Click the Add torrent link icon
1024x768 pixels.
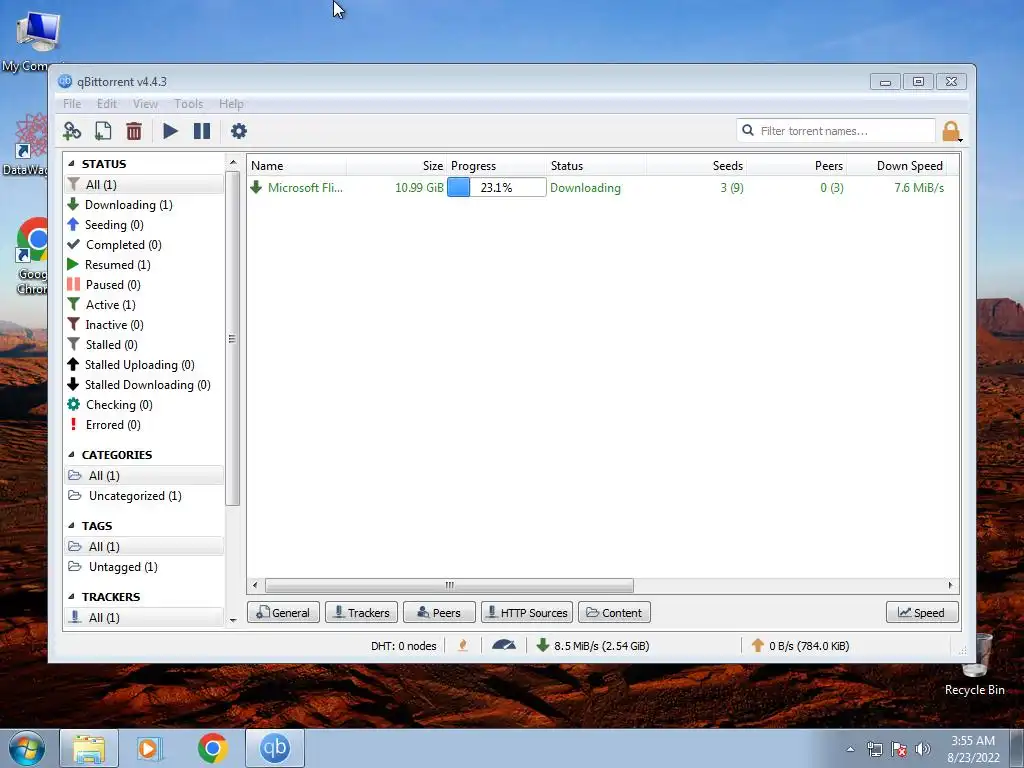[x=72, y=131]
